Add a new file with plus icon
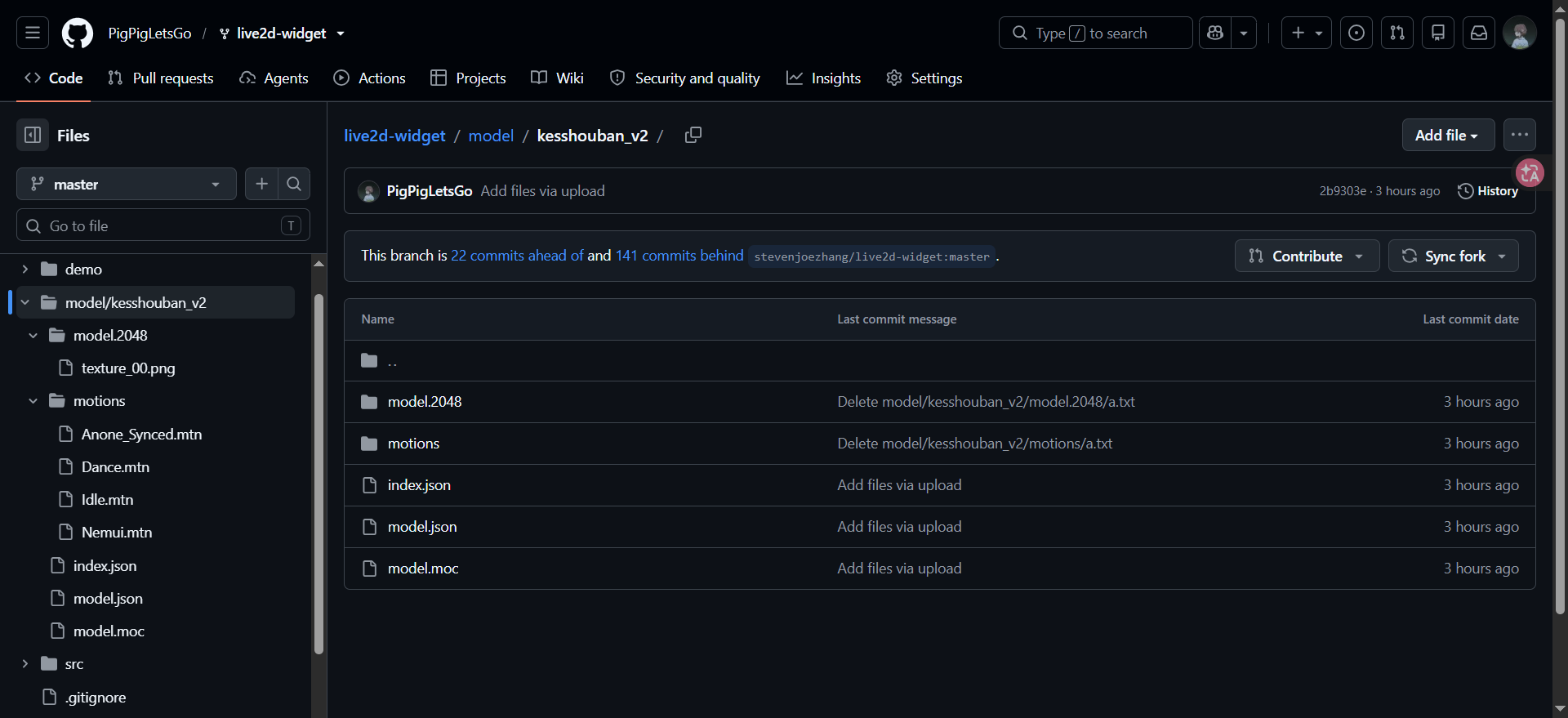The height and width of the screenshot is (718, 1568). point(261,184)
